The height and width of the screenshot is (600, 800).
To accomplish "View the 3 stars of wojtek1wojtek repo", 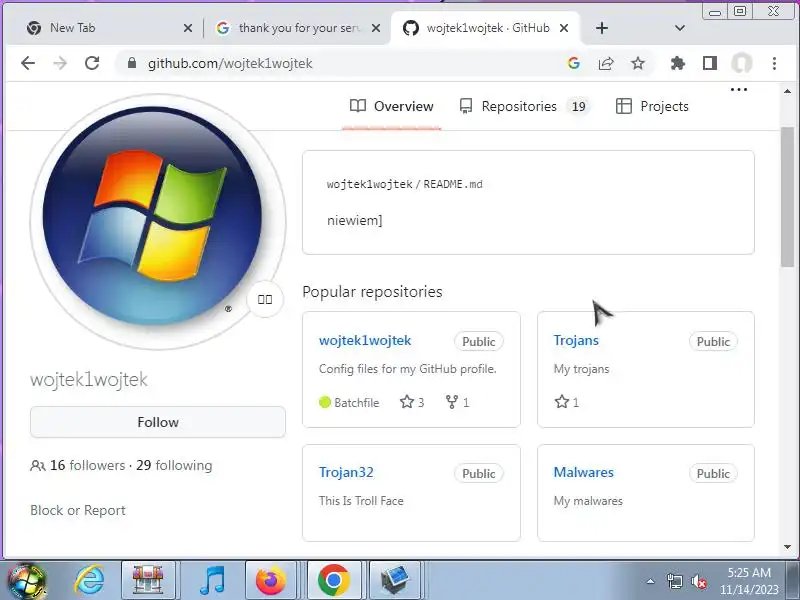I will coord(412,402).
